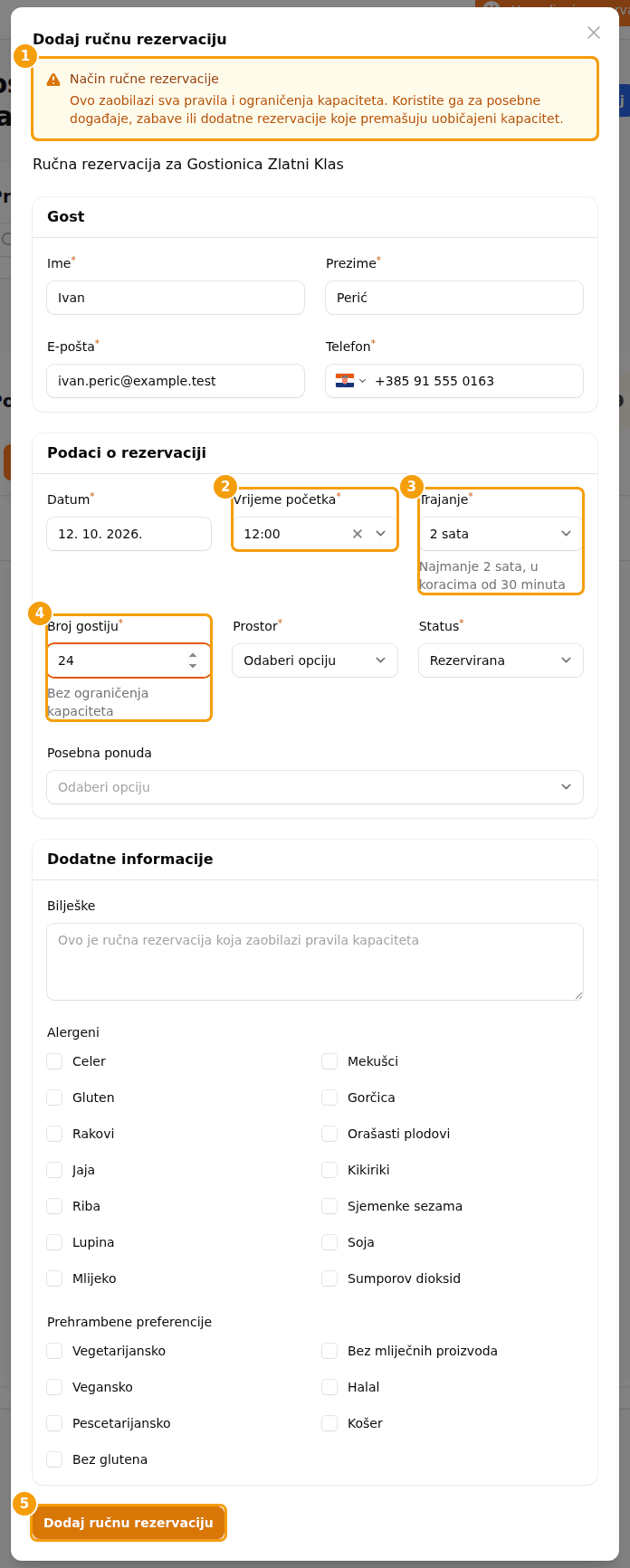Change Status from Rezervirana
Image resolution: width=630 pixels, height=1568 pixels.
coord(501,660)
